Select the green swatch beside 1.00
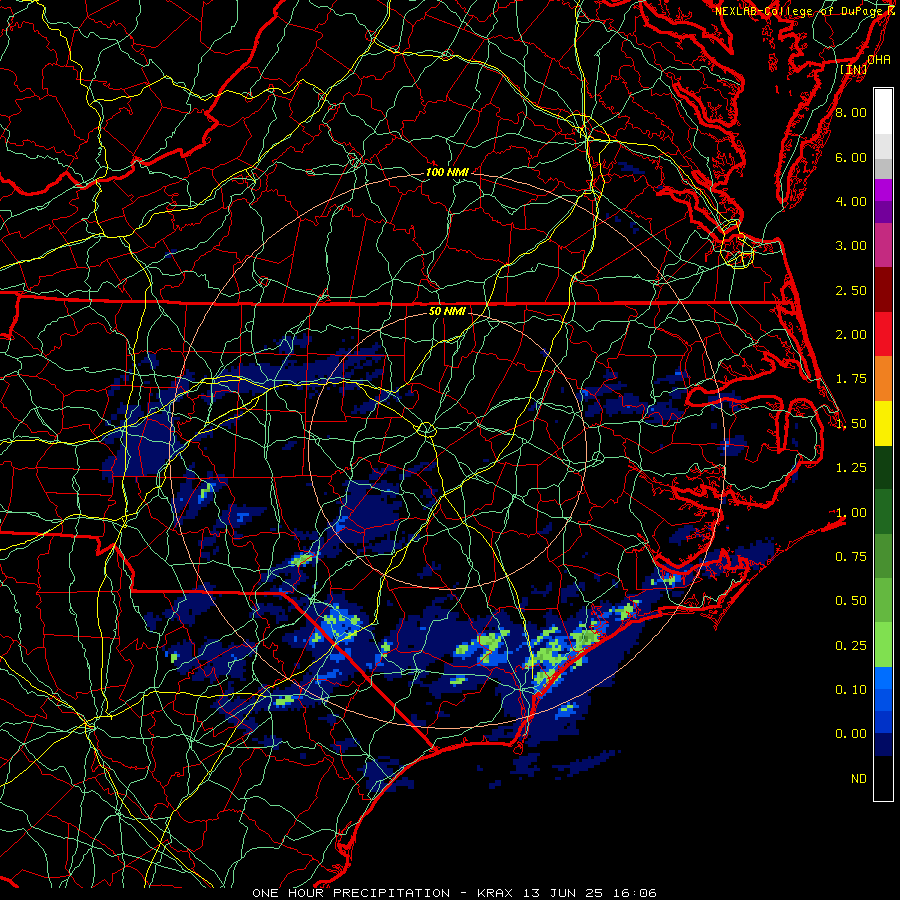Viewport: 900px width, 900px height. 883,512
